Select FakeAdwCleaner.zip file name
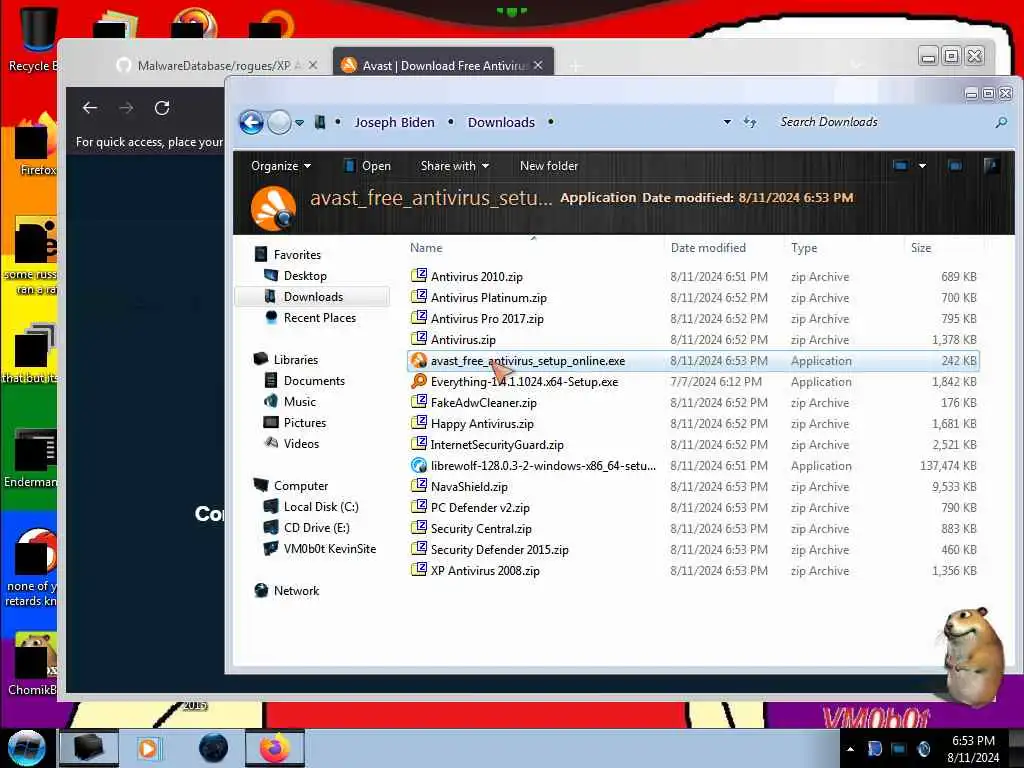1024x768 pixels. [x=483, y=403]
